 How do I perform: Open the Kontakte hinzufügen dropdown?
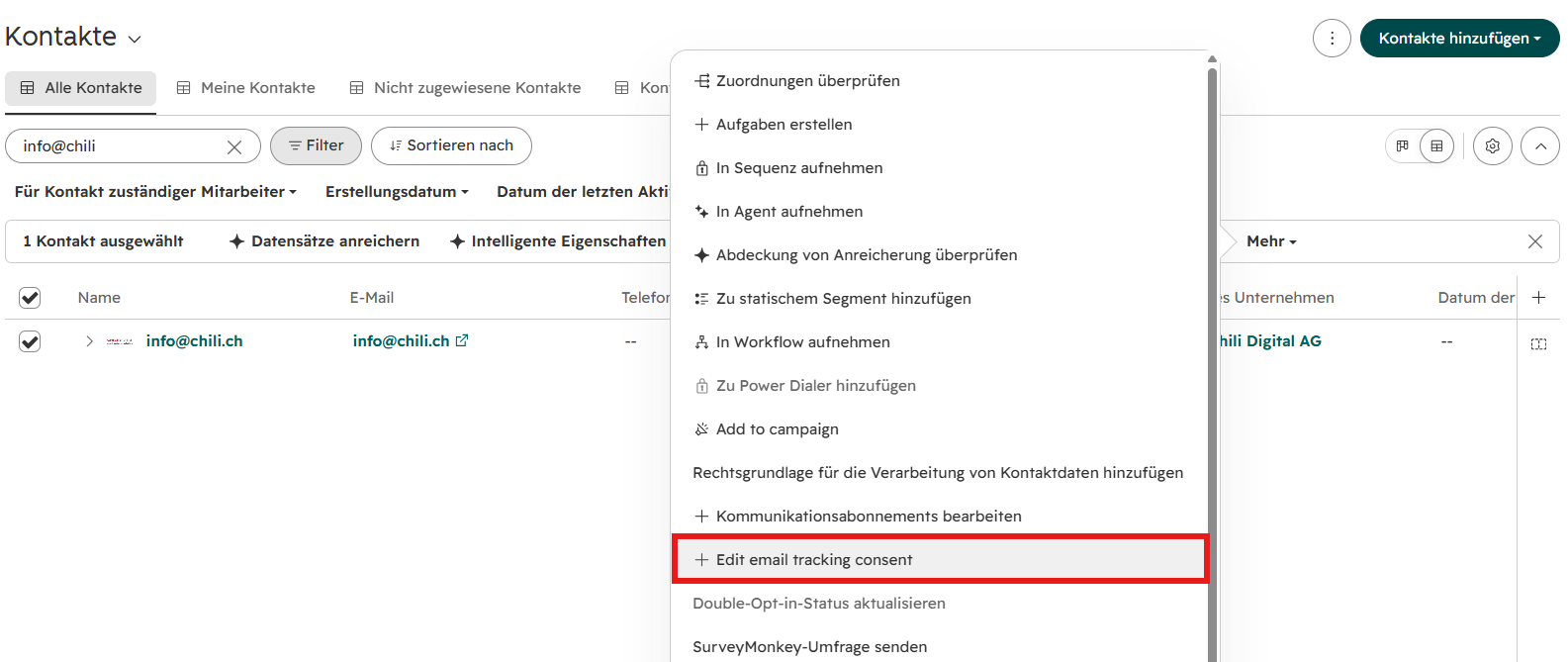[x=1460, y=39]
